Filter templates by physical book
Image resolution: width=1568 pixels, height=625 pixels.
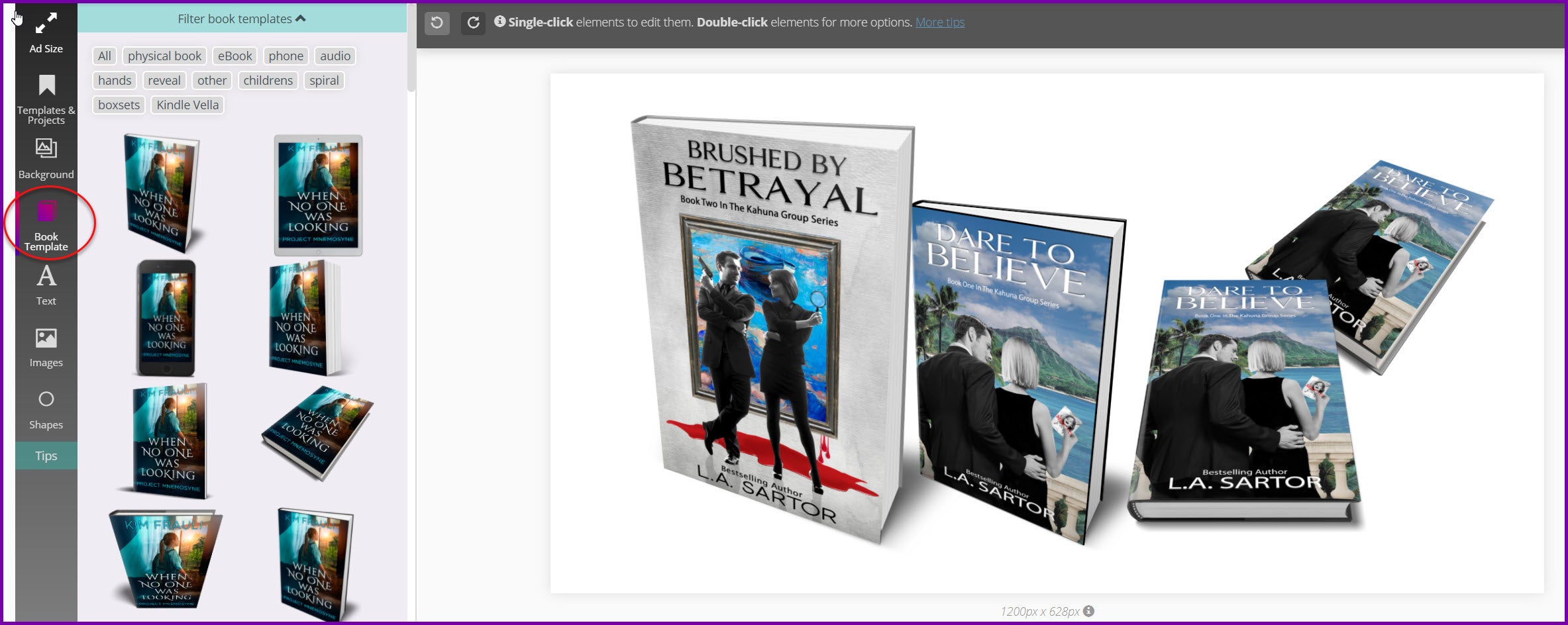point(164,56)
